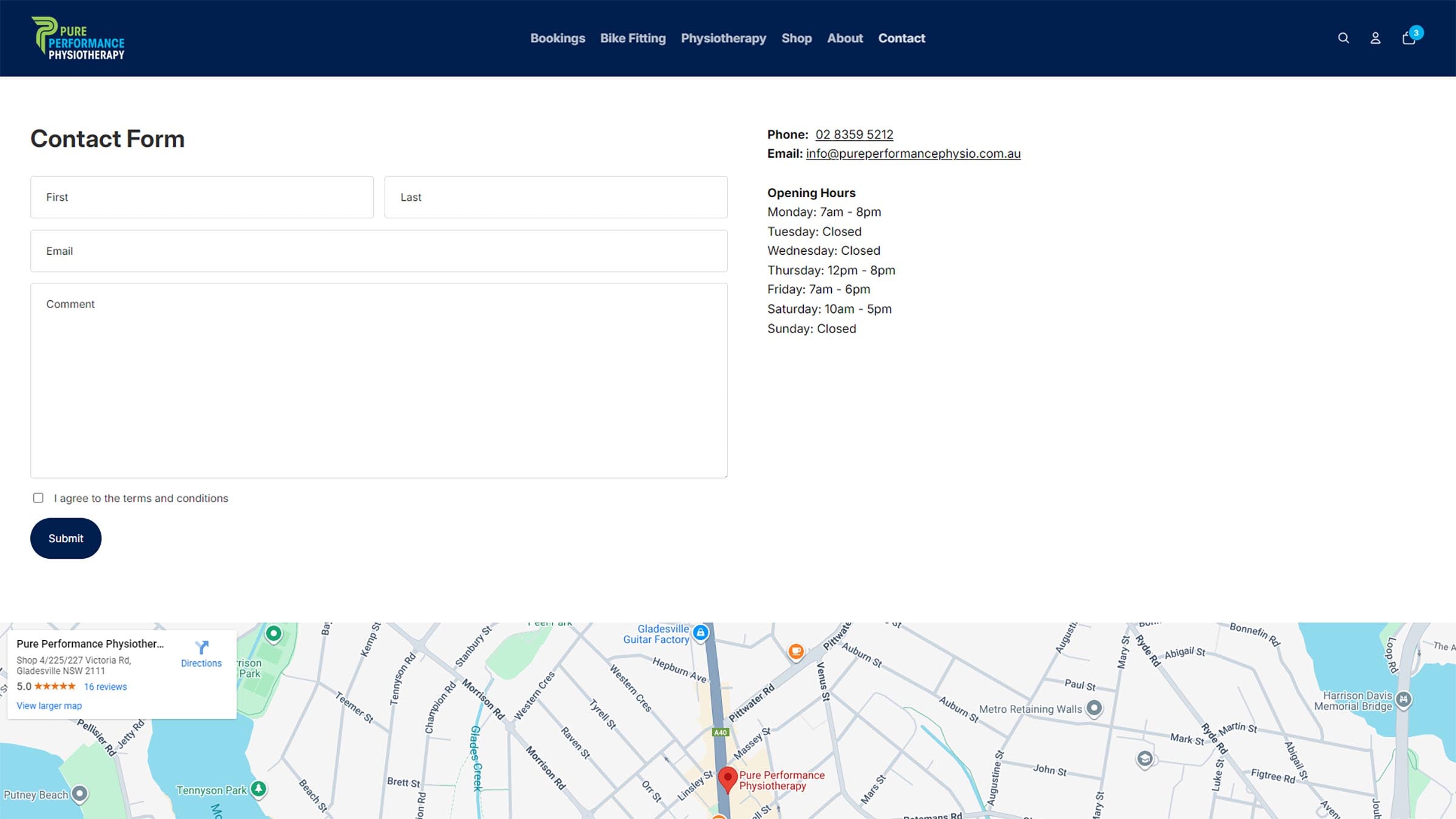Click the Directions arrow icon on map
This screenshot has width=1456, height=819.
point(201,648)
